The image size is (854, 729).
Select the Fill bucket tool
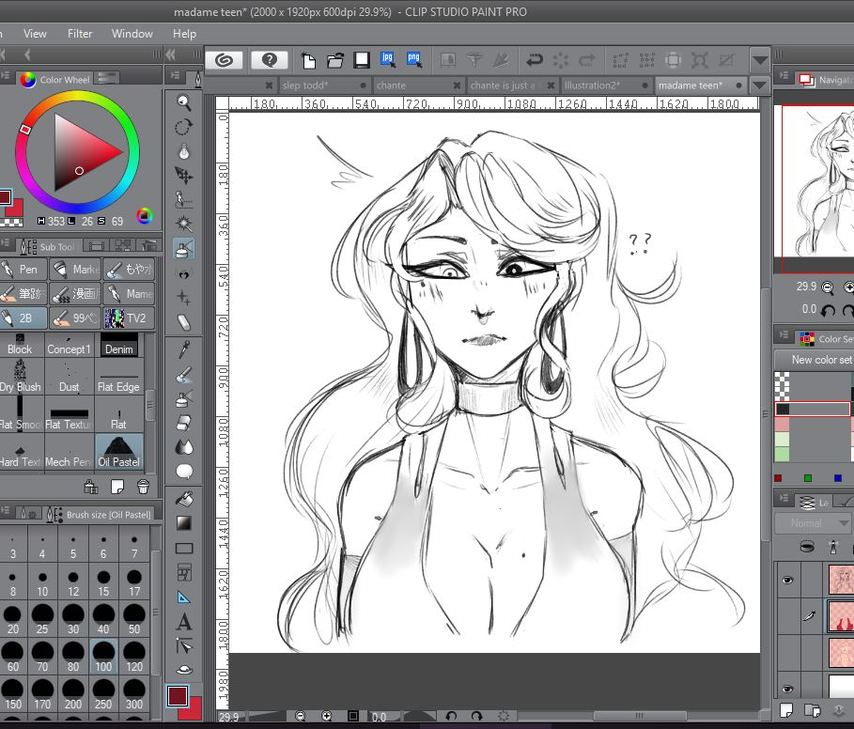[x=183, y=499]
